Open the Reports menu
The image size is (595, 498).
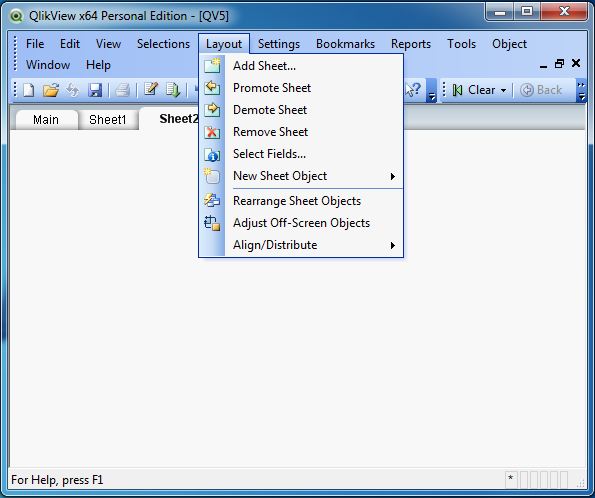[x=411, y=44]
